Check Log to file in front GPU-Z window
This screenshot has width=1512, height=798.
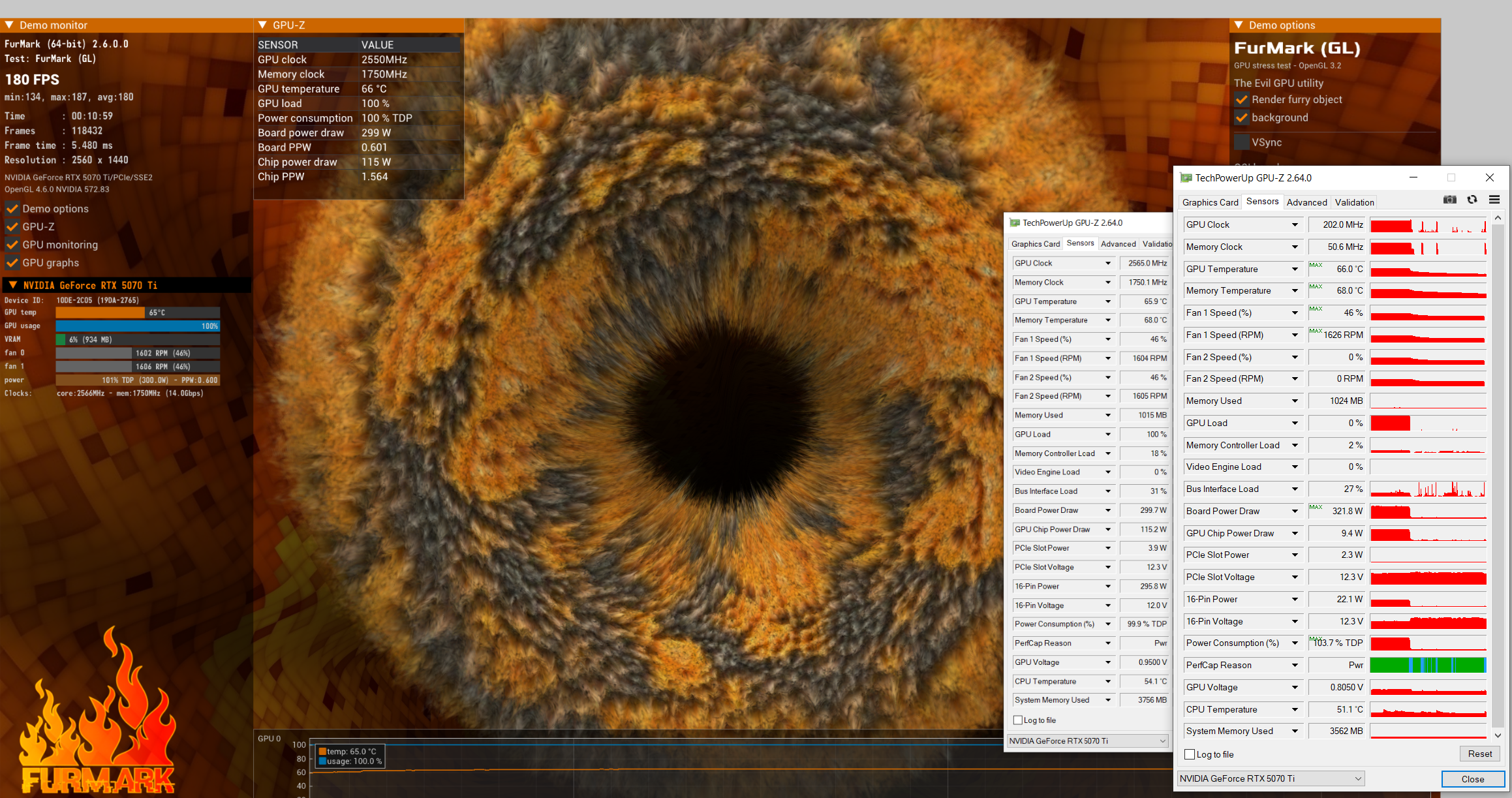[x=1190, y=754]
